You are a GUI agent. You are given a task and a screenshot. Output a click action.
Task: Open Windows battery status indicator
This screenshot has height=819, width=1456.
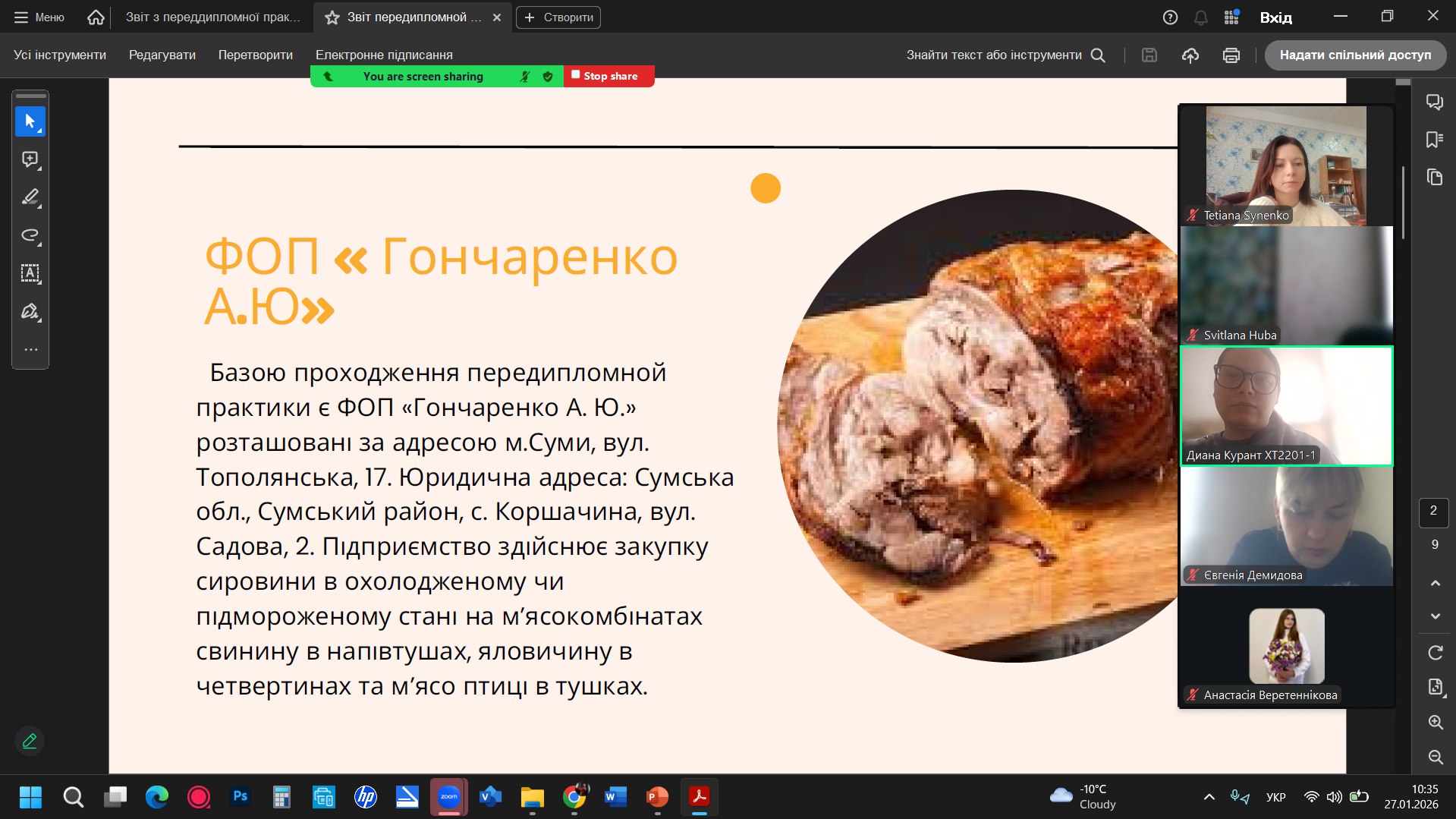(1359, 797)
